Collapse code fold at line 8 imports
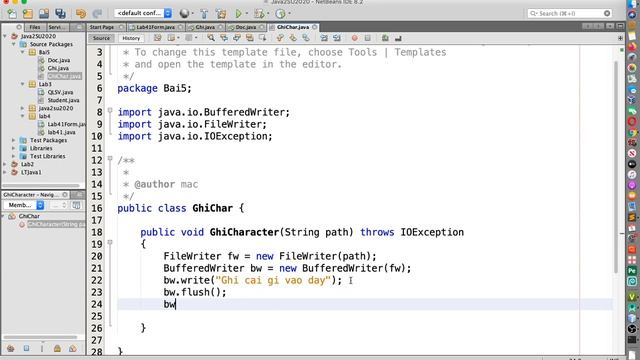 click(x=110, y=110)
